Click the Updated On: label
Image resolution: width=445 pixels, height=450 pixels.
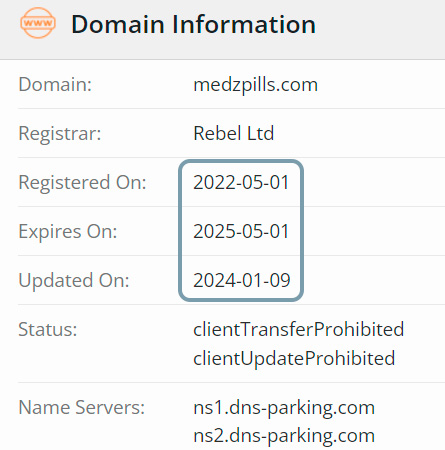(74, 281)
